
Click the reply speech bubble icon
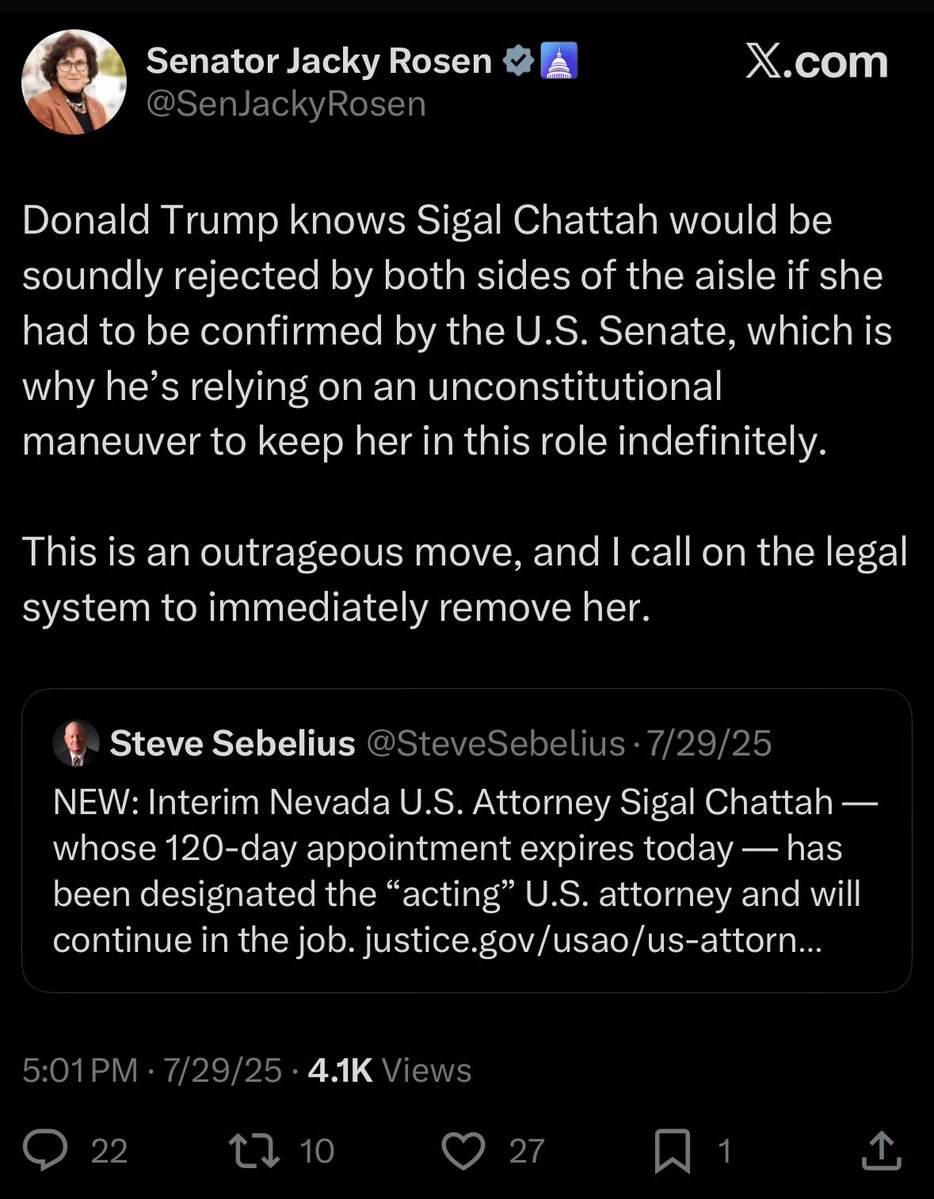[44, 1150]
